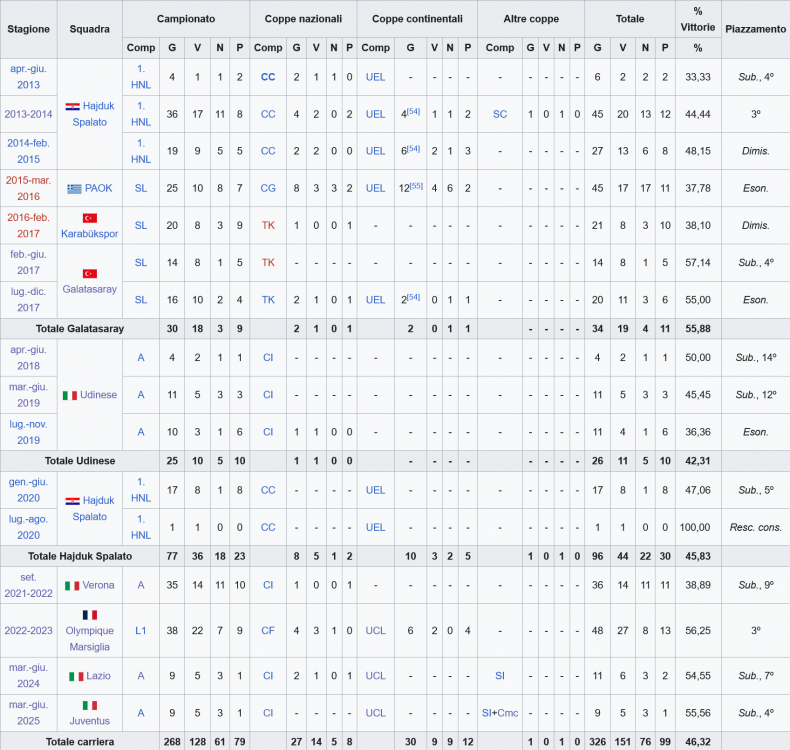Open the Juventus team link

(x=90, y=721)
